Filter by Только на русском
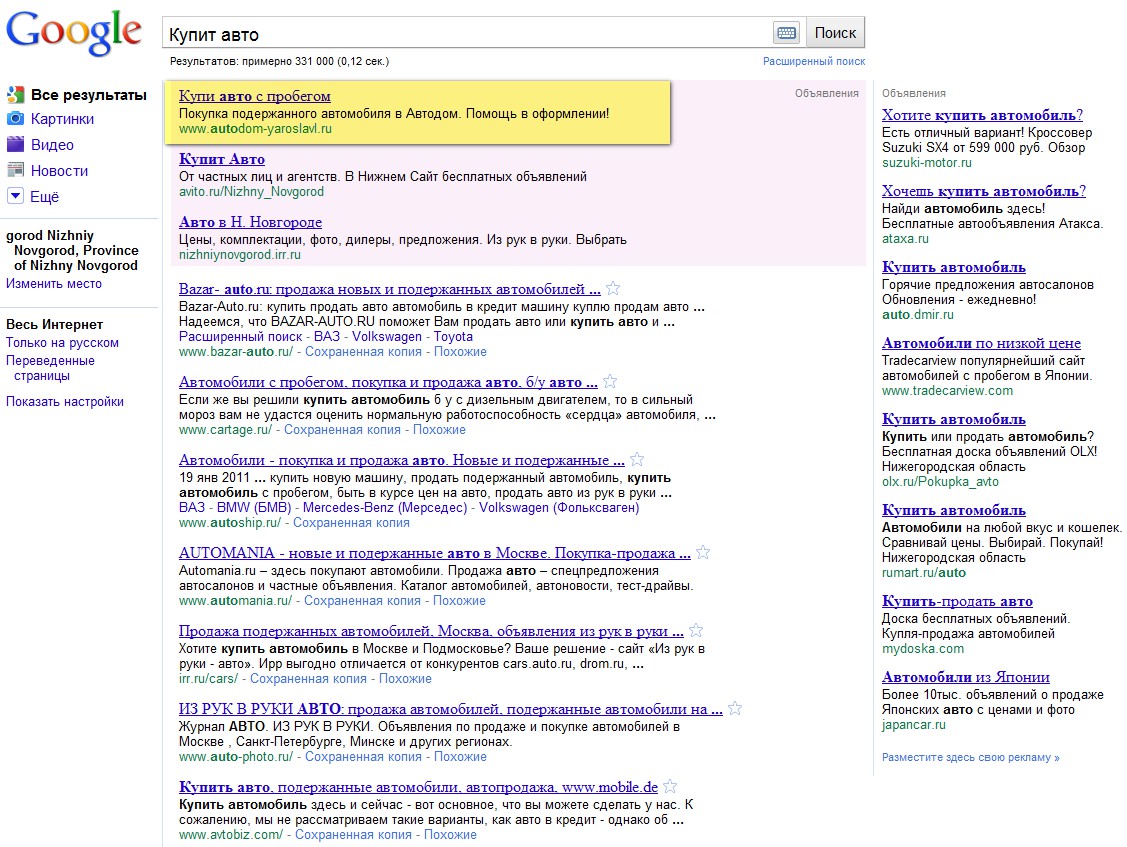 pos(63,343)
